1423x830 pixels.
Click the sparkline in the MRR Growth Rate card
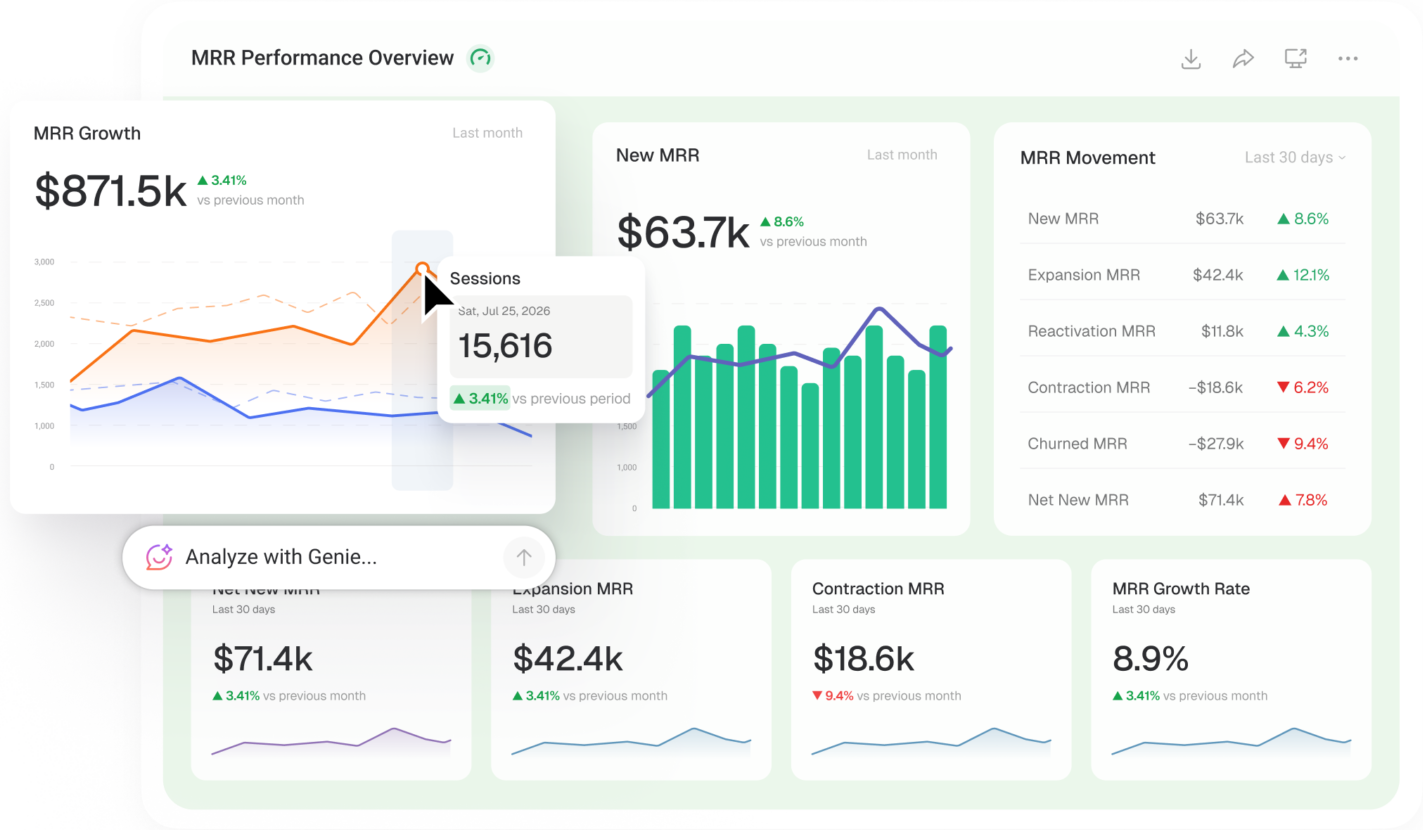click(x=1232, y=742)
